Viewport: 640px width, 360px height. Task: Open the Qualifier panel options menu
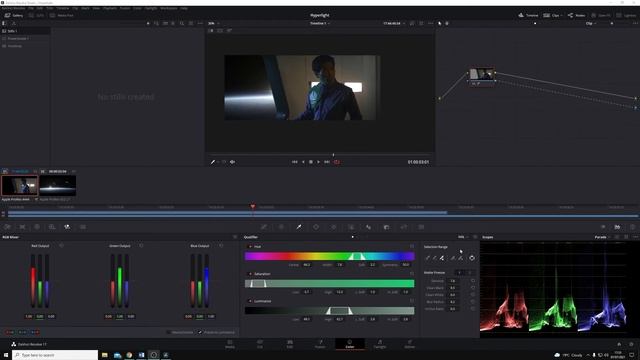tap(475, 237)
